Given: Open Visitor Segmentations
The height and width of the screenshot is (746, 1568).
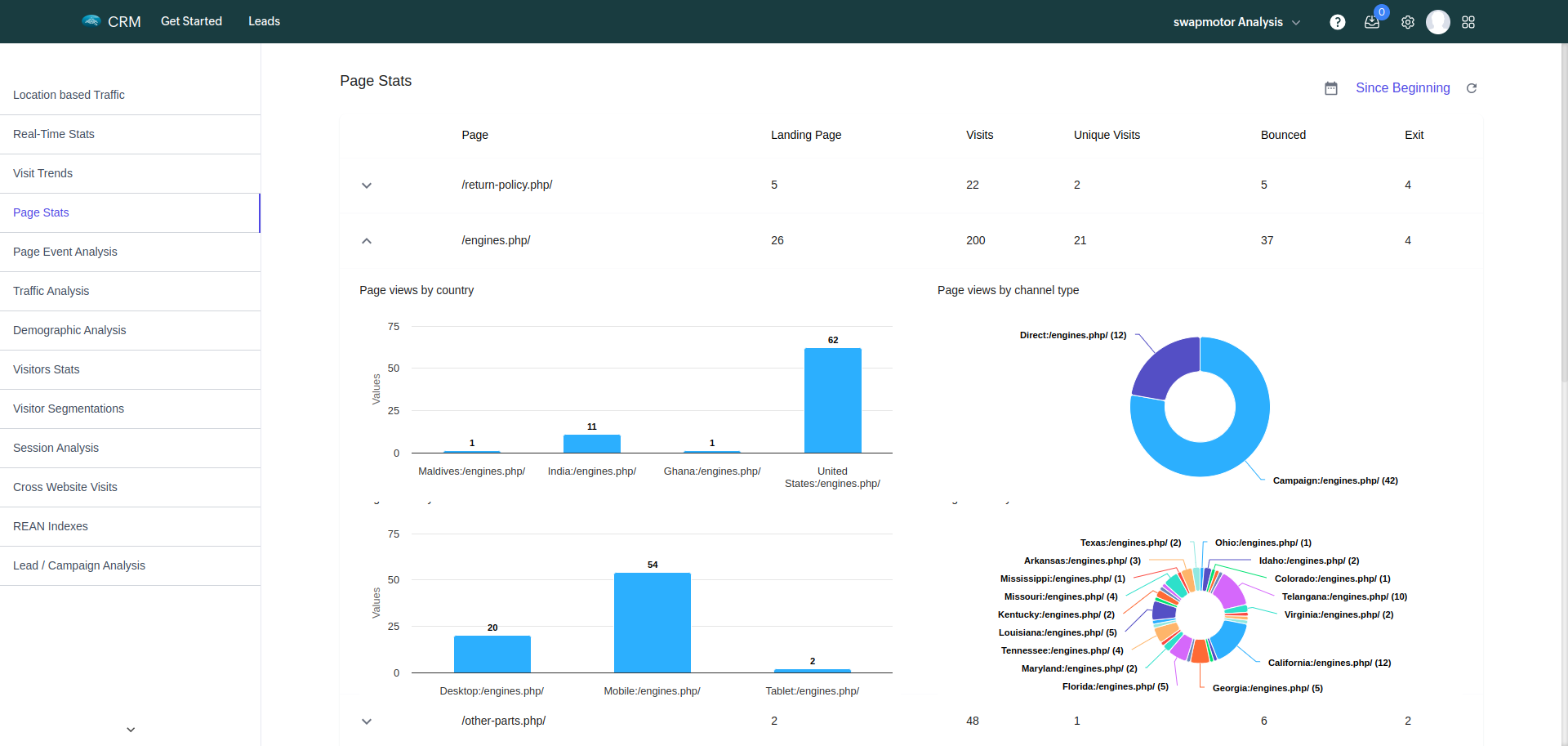Looking at the screenshot, I should point(130,409).
